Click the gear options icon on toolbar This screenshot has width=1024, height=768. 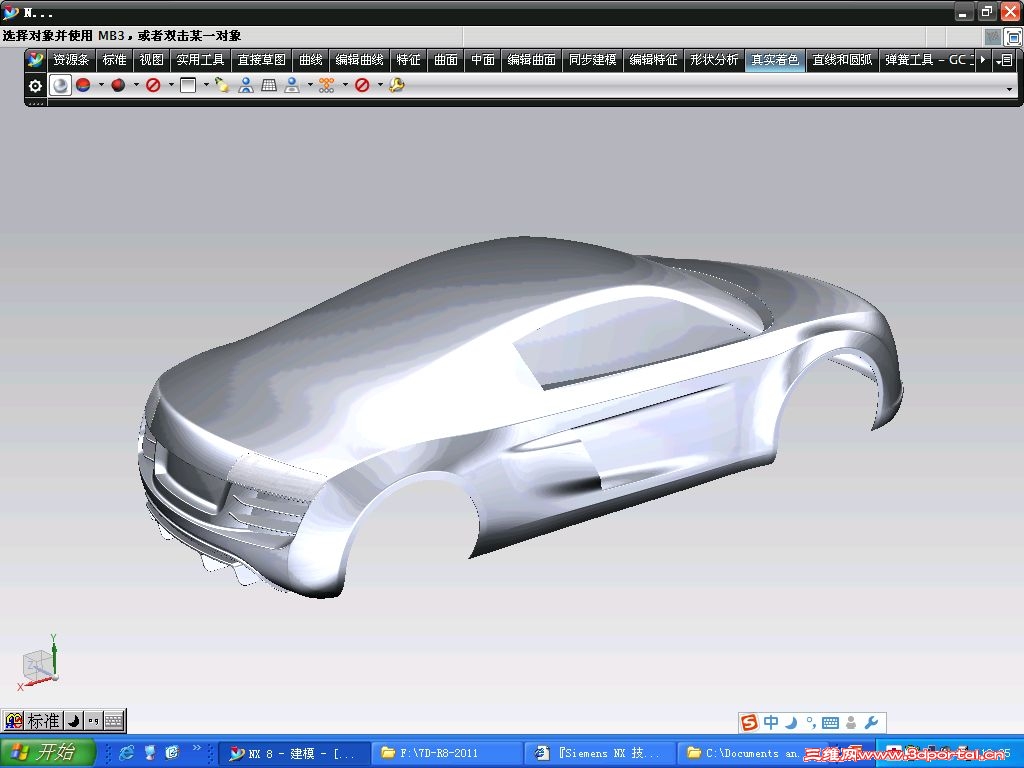coord(35,86)
